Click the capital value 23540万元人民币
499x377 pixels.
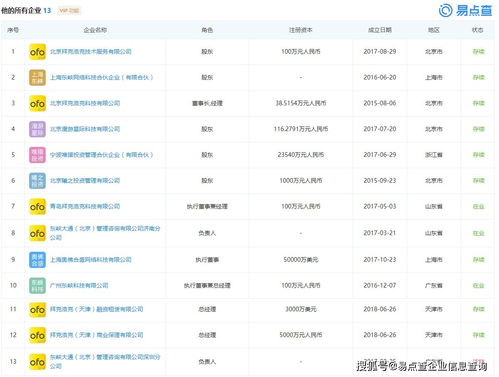click(x=301, y=155)
